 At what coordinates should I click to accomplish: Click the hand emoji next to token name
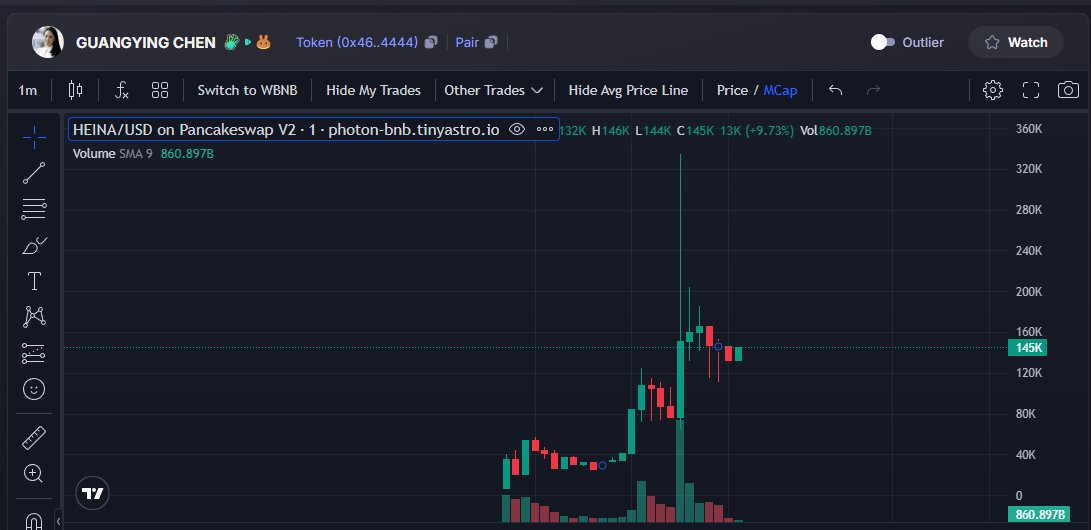point(232,42)
